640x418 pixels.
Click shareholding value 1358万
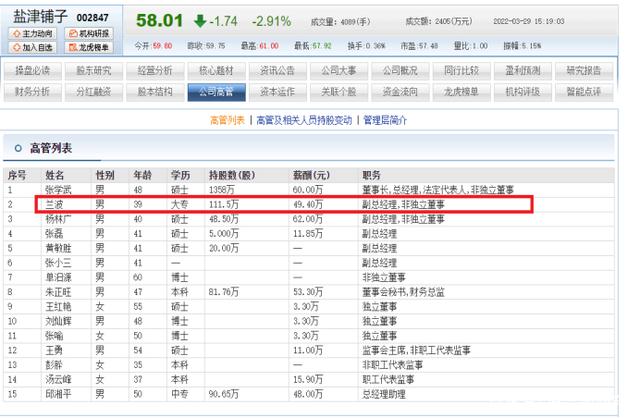[x=221, y=190]
